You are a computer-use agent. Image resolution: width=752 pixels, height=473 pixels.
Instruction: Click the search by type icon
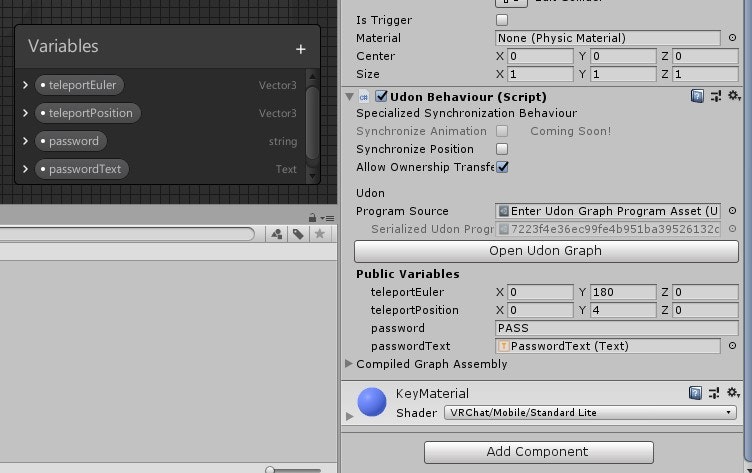tap(277, 234)
